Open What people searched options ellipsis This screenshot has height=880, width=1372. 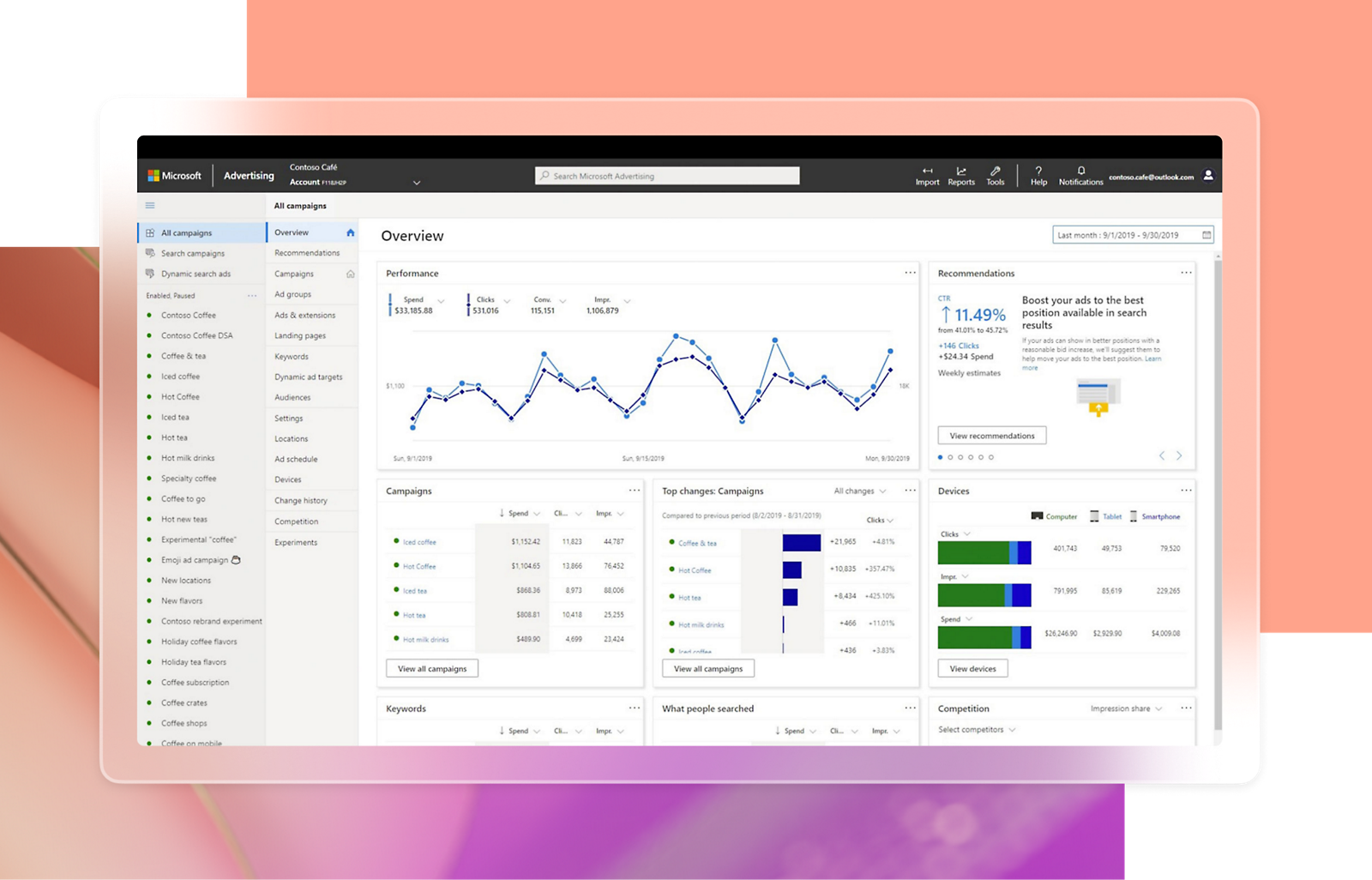click(910, 708)
